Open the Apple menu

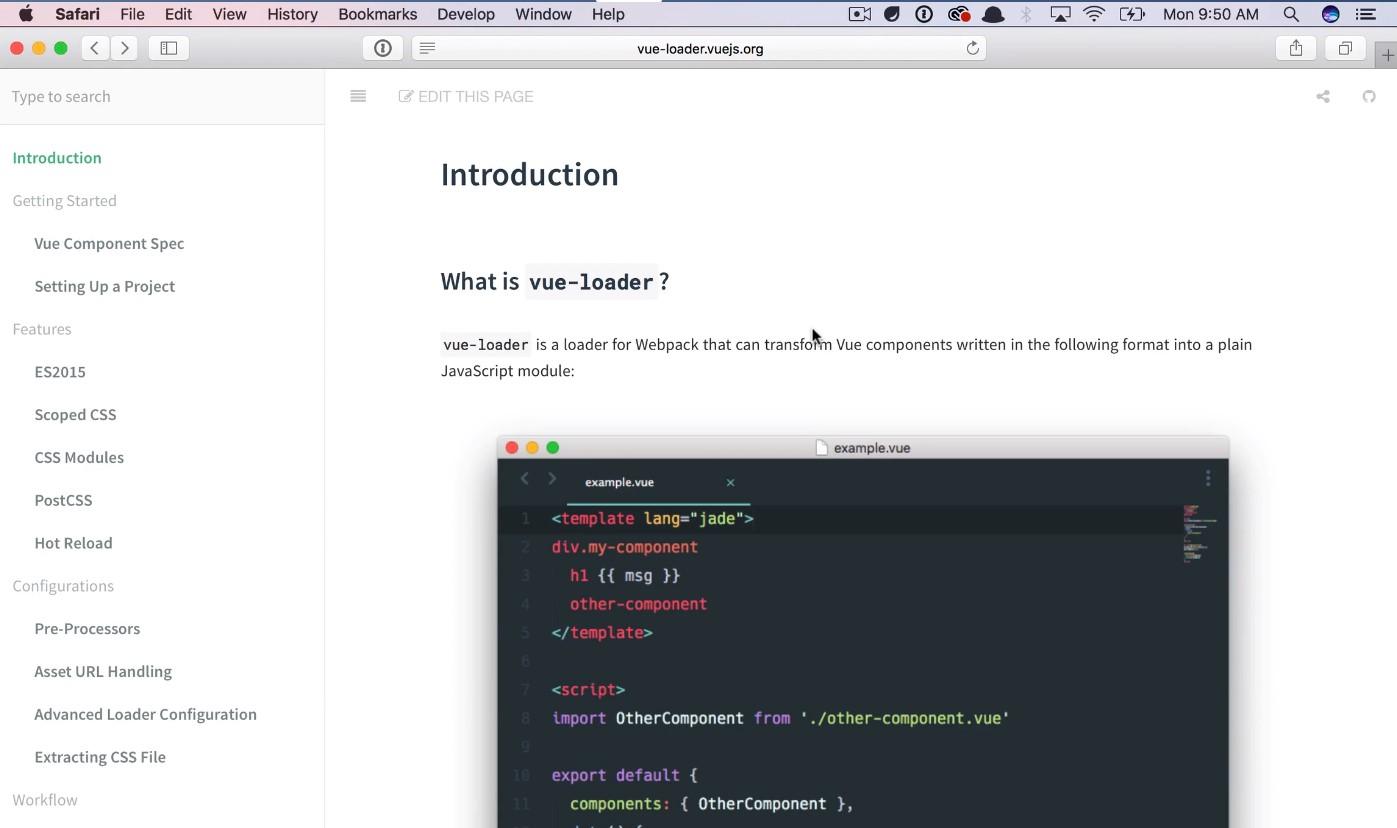pyautogui.click(x=26, y=14)
